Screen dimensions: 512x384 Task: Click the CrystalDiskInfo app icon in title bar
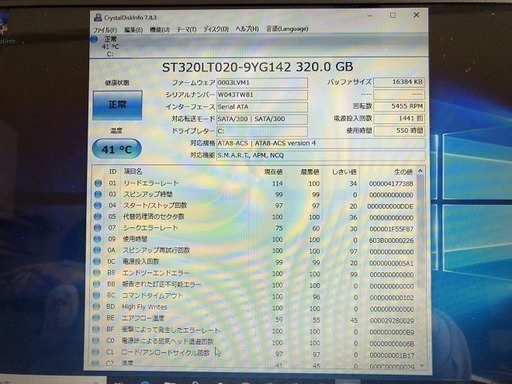pos(98,17)
